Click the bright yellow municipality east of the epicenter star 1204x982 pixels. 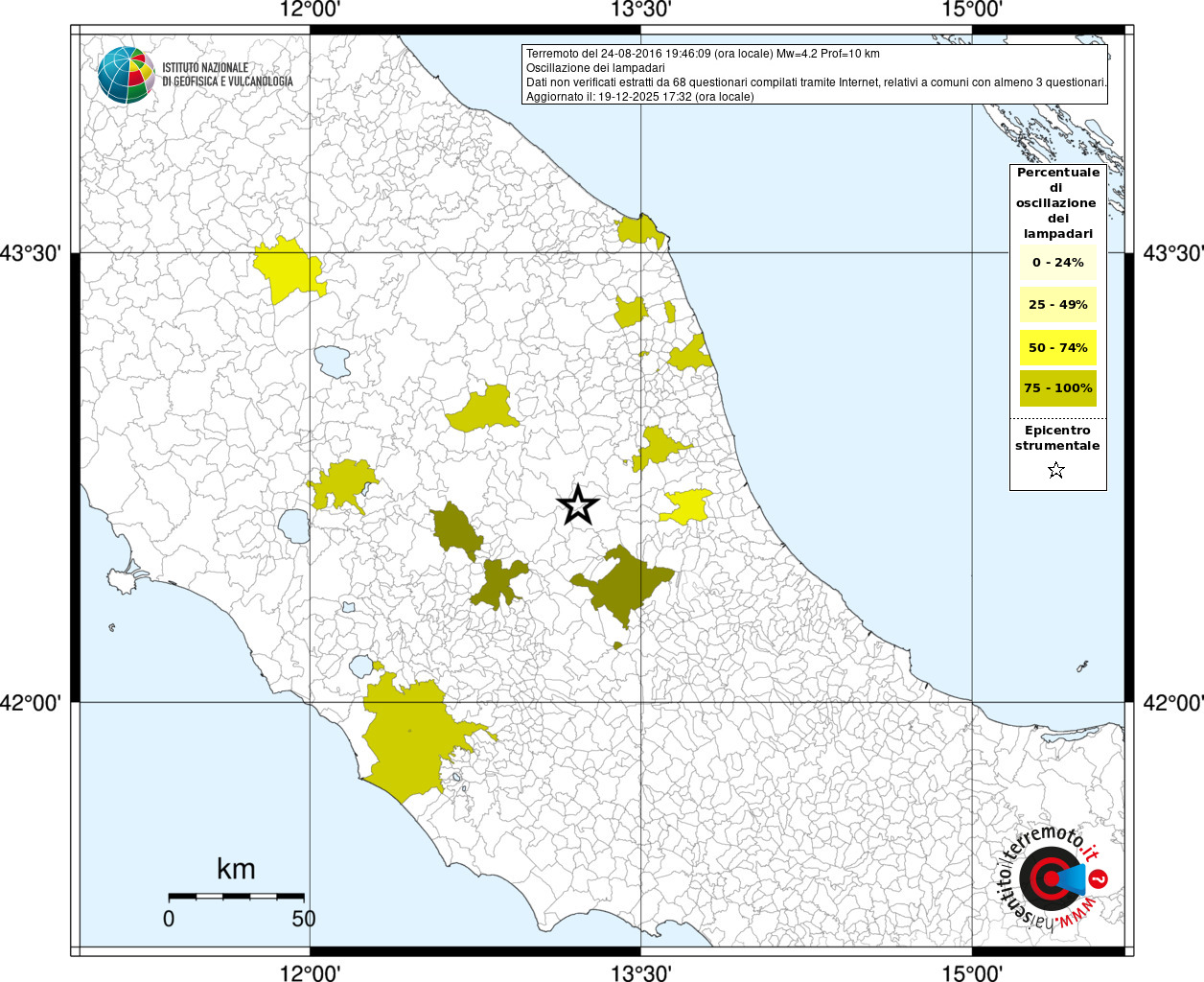click(686, 506)
